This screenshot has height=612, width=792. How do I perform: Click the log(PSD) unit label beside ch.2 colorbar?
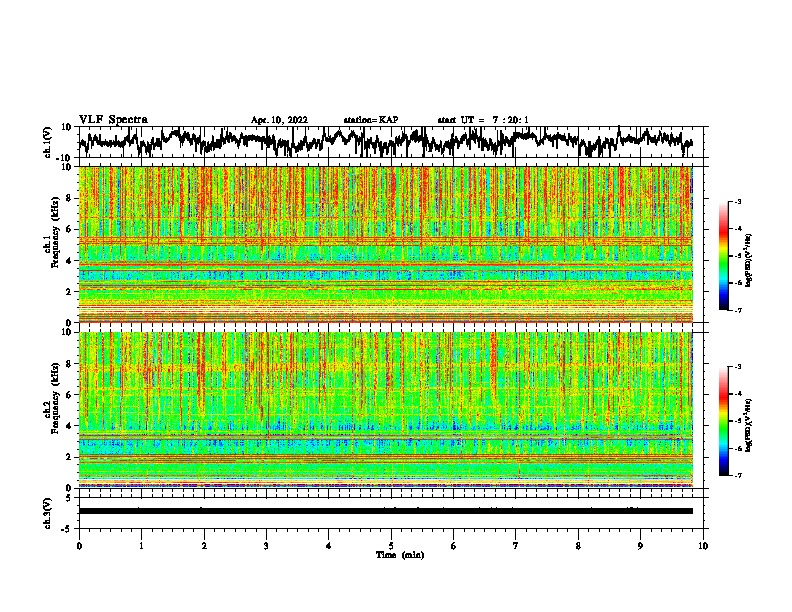pos(749,425)
